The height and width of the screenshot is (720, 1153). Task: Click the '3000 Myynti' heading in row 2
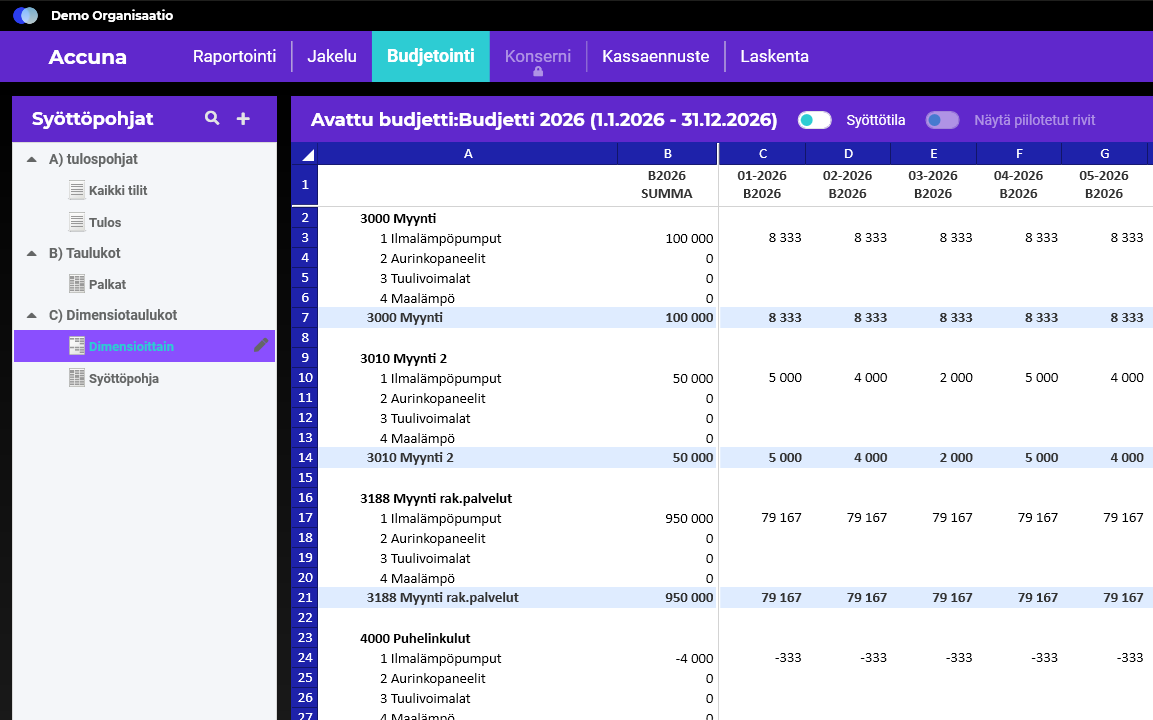click(398, 218)
